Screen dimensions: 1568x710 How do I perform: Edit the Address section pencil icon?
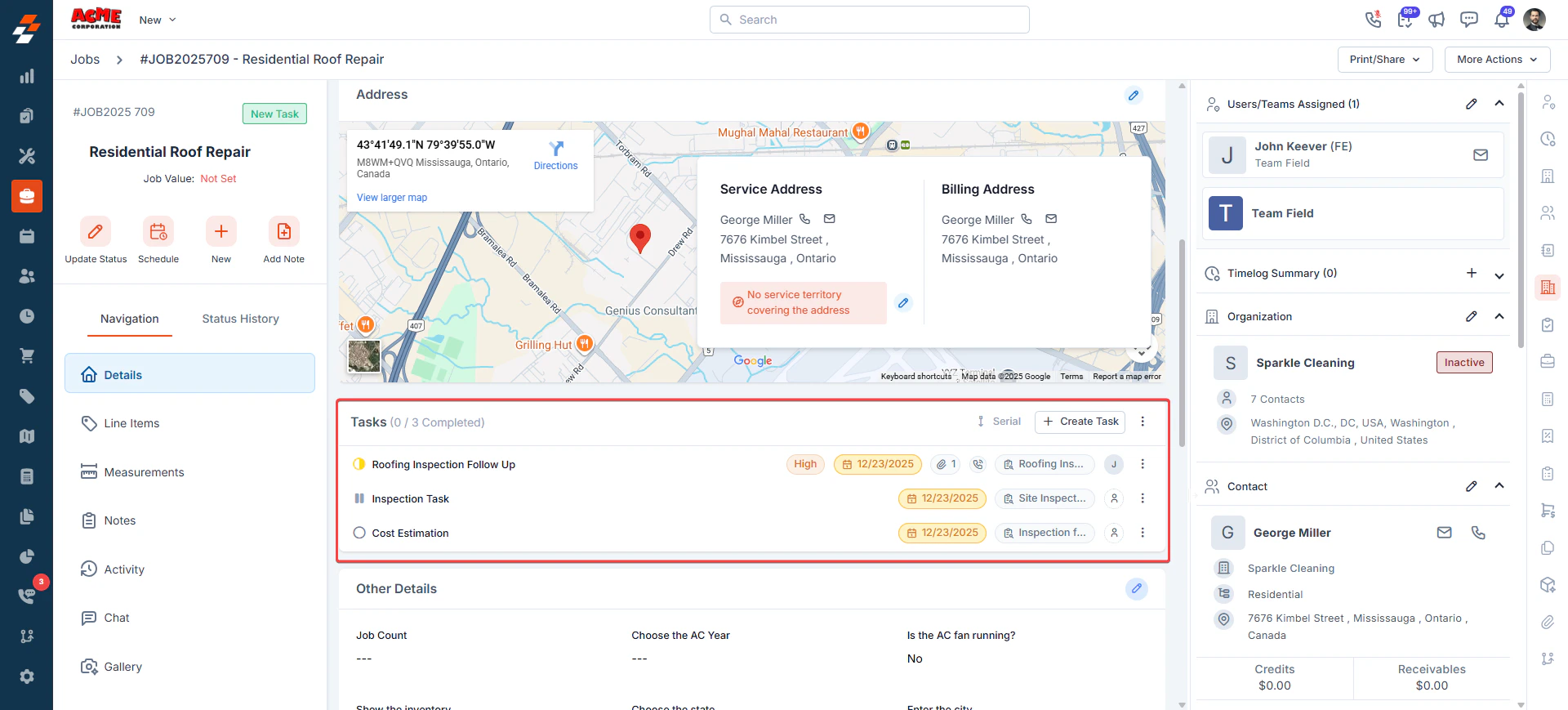[1134, 96]
